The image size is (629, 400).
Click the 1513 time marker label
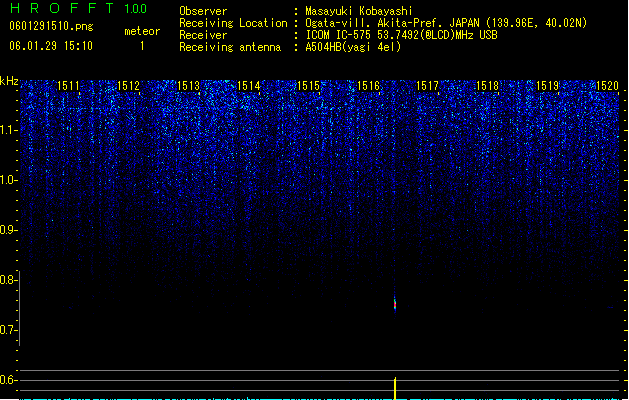(188, 85)
